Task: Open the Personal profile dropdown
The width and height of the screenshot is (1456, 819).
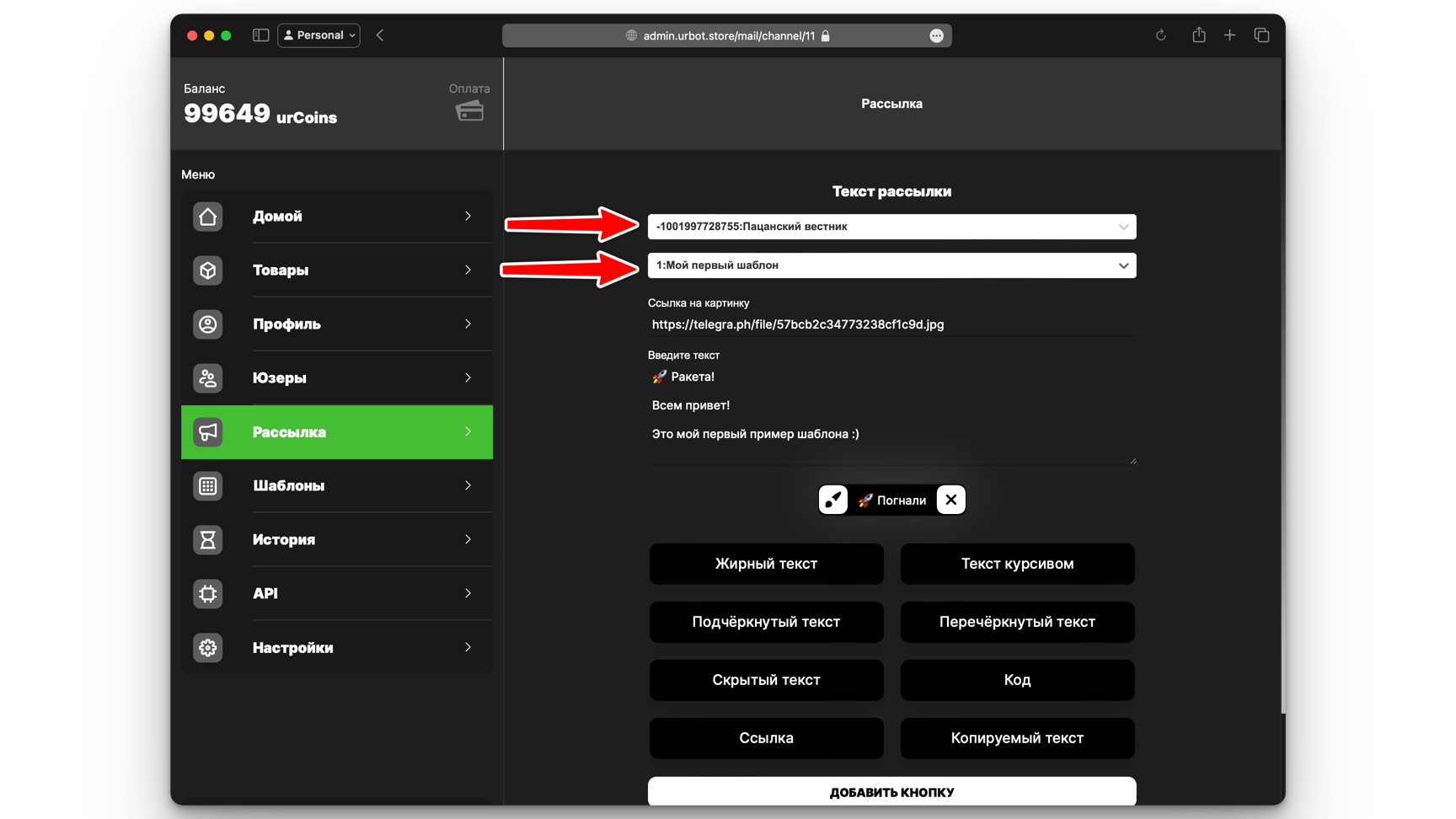Action: pyautogui.click(x=318, y=35)
